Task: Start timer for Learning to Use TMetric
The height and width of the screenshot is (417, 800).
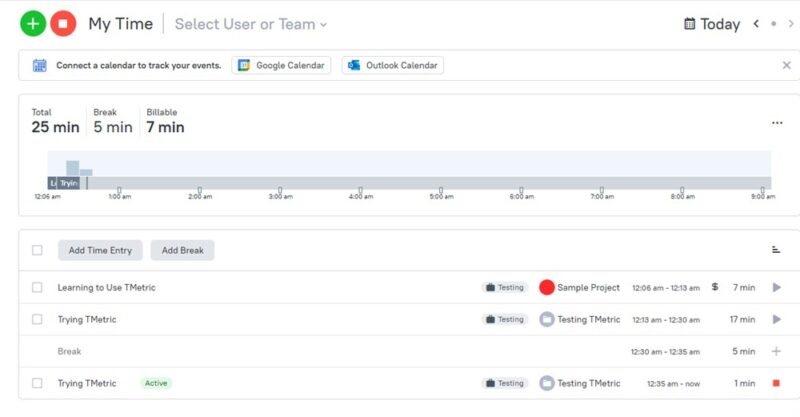Action: (x=776, y=288)
